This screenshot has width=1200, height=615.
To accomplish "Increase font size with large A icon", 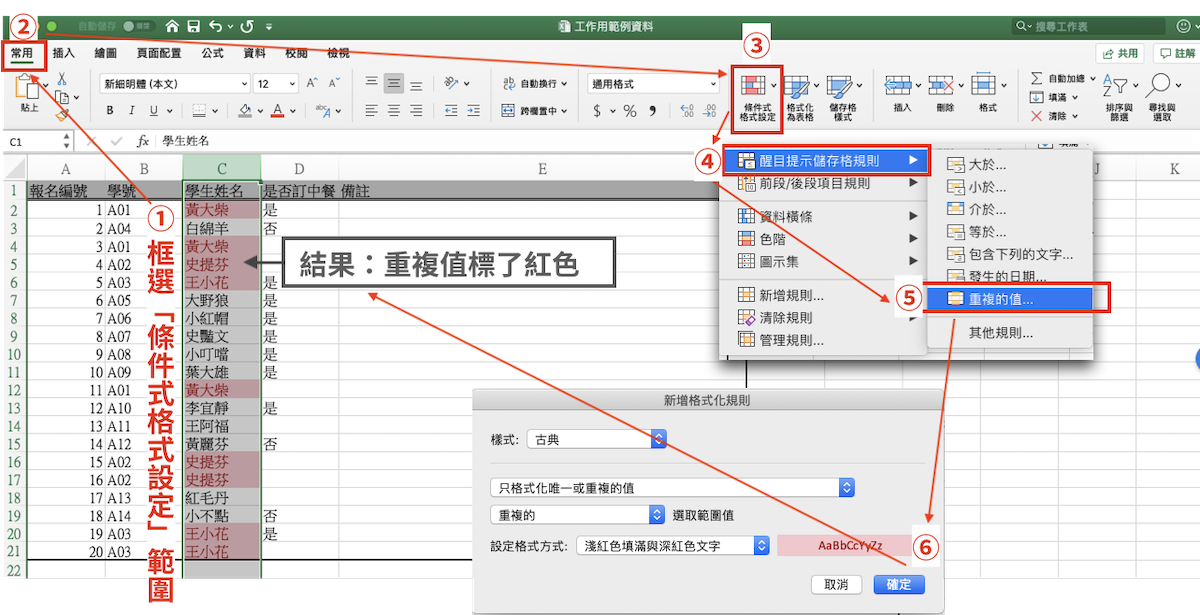I will pos(312,84).
